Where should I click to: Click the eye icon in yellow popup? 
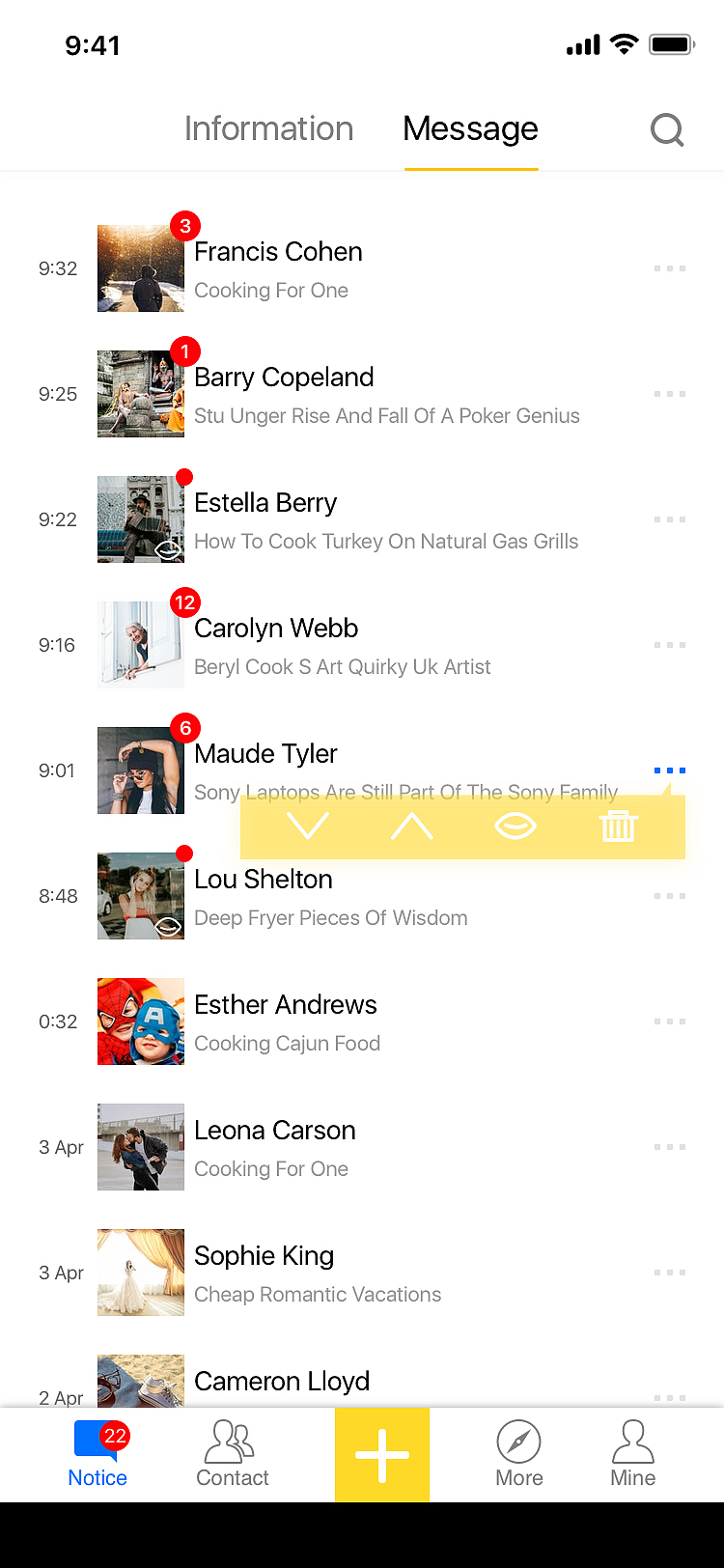tap(515, 826)
